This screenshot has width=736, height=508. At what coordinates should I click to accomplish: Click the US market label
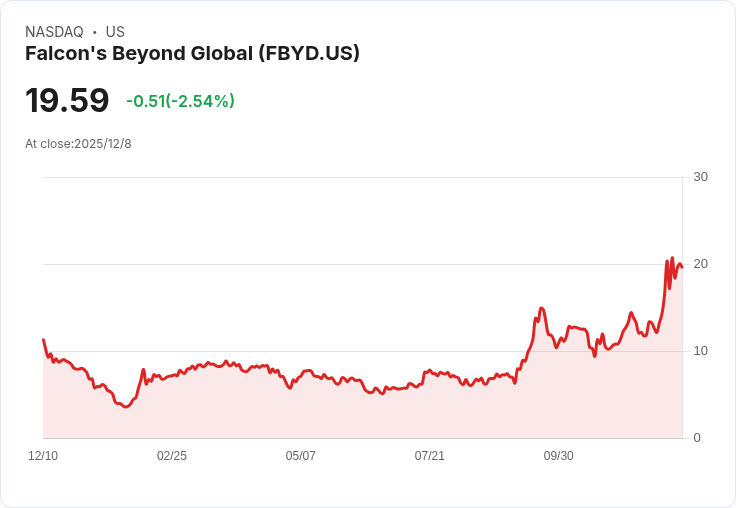115,32
